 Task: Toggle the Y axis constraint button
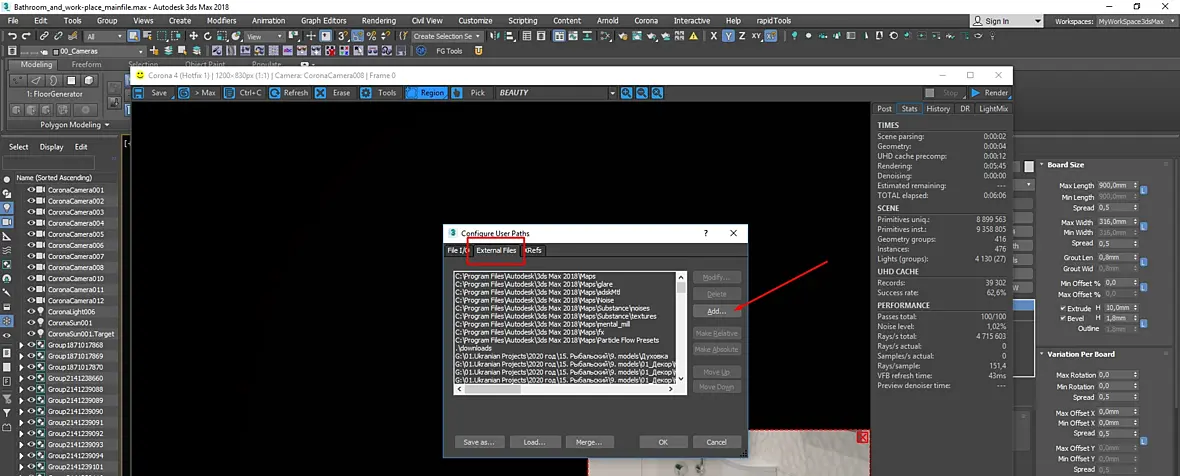tap(728, 35)
